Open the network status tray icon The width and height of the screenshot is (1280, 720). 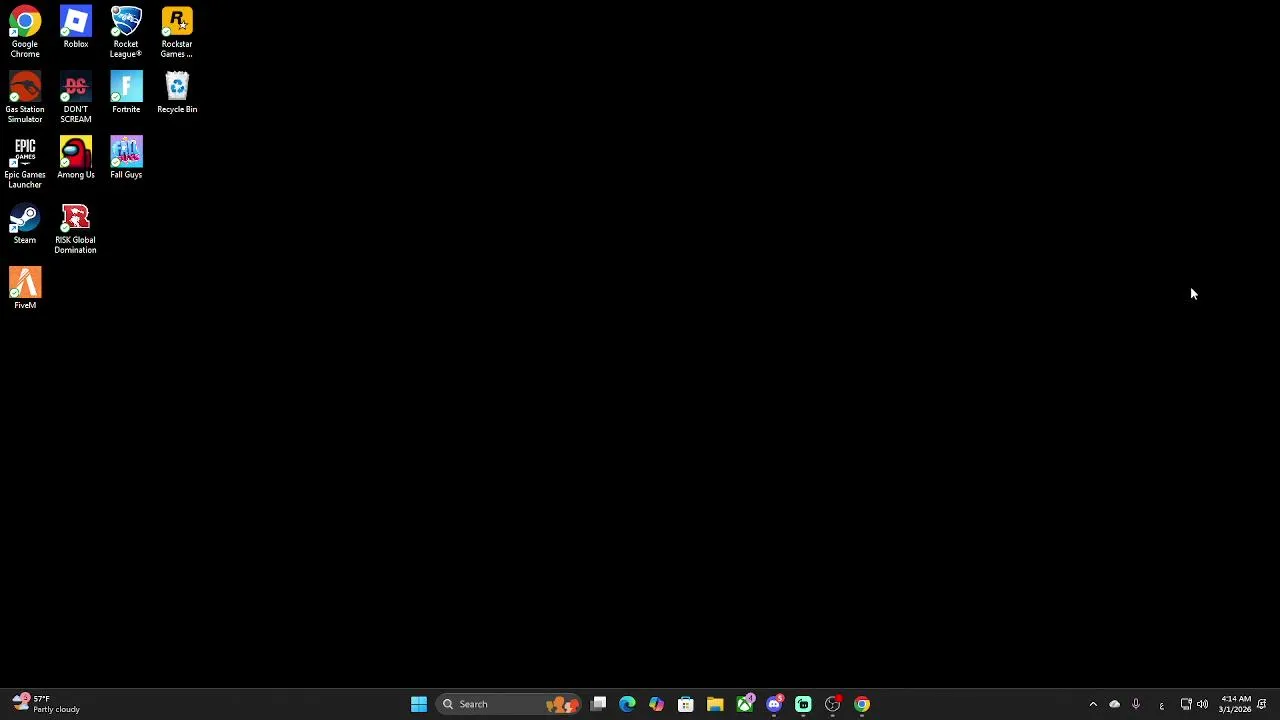1186,704
